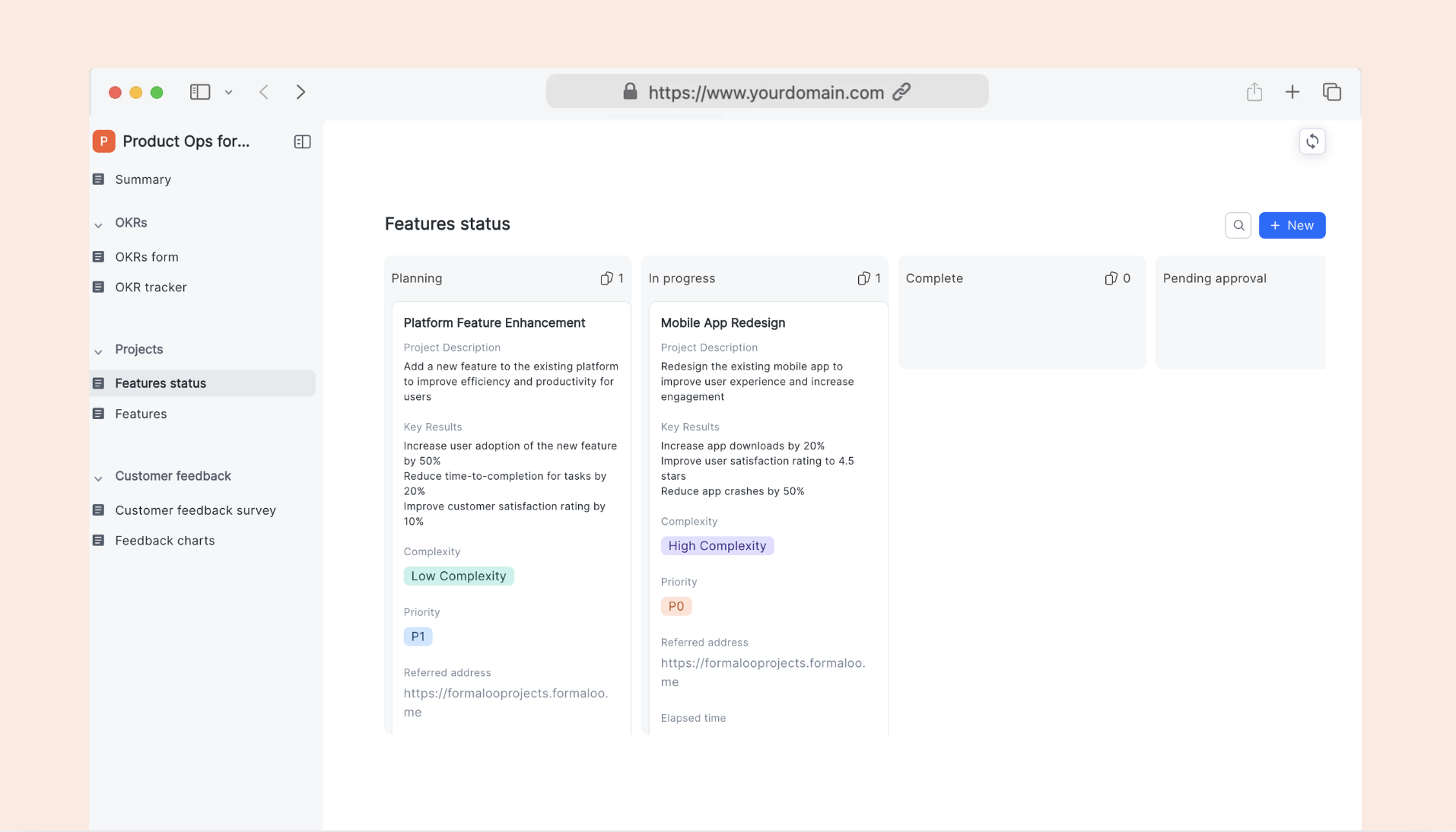Screen dimensions: 1456x832
Task: Select Features status in sidebar
Action: 202,383
